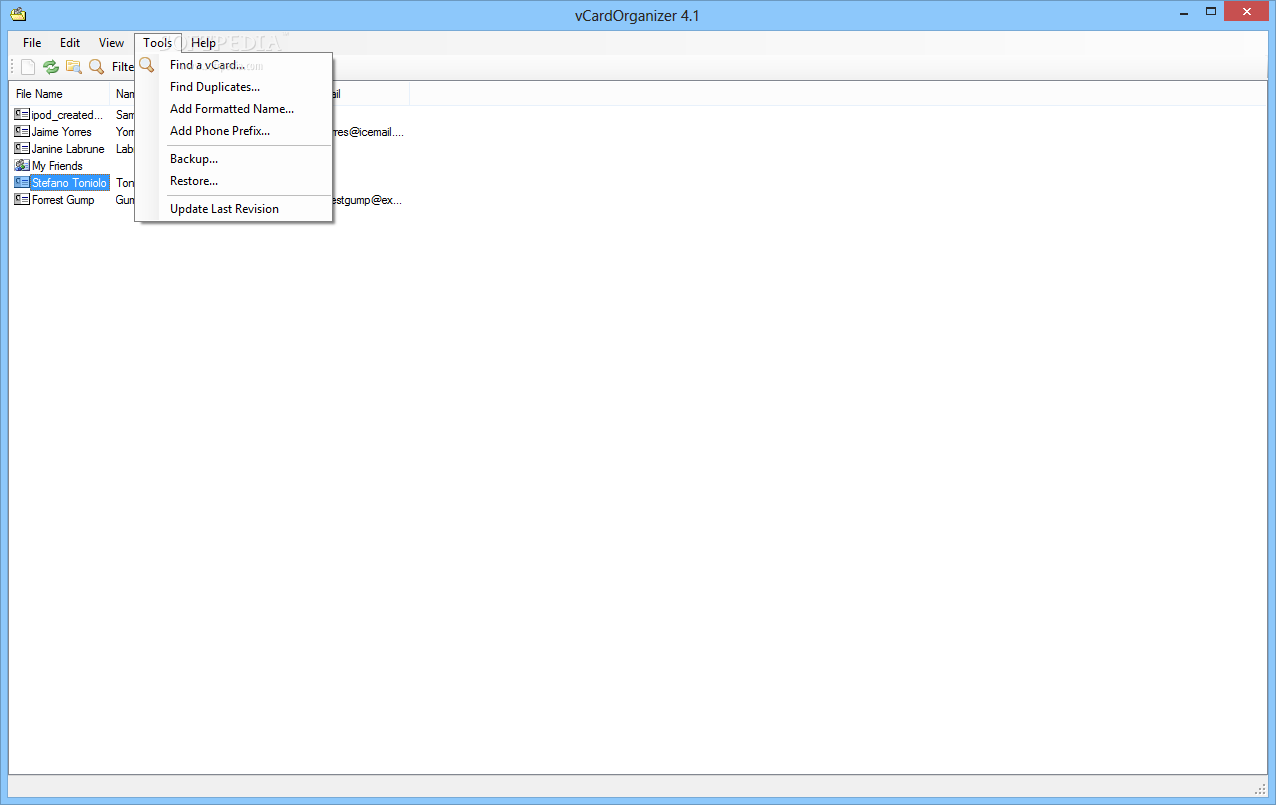Screen dimensions: 1276x805
Task: Select the Forrest Gump file row
Action: coord(63,200)
